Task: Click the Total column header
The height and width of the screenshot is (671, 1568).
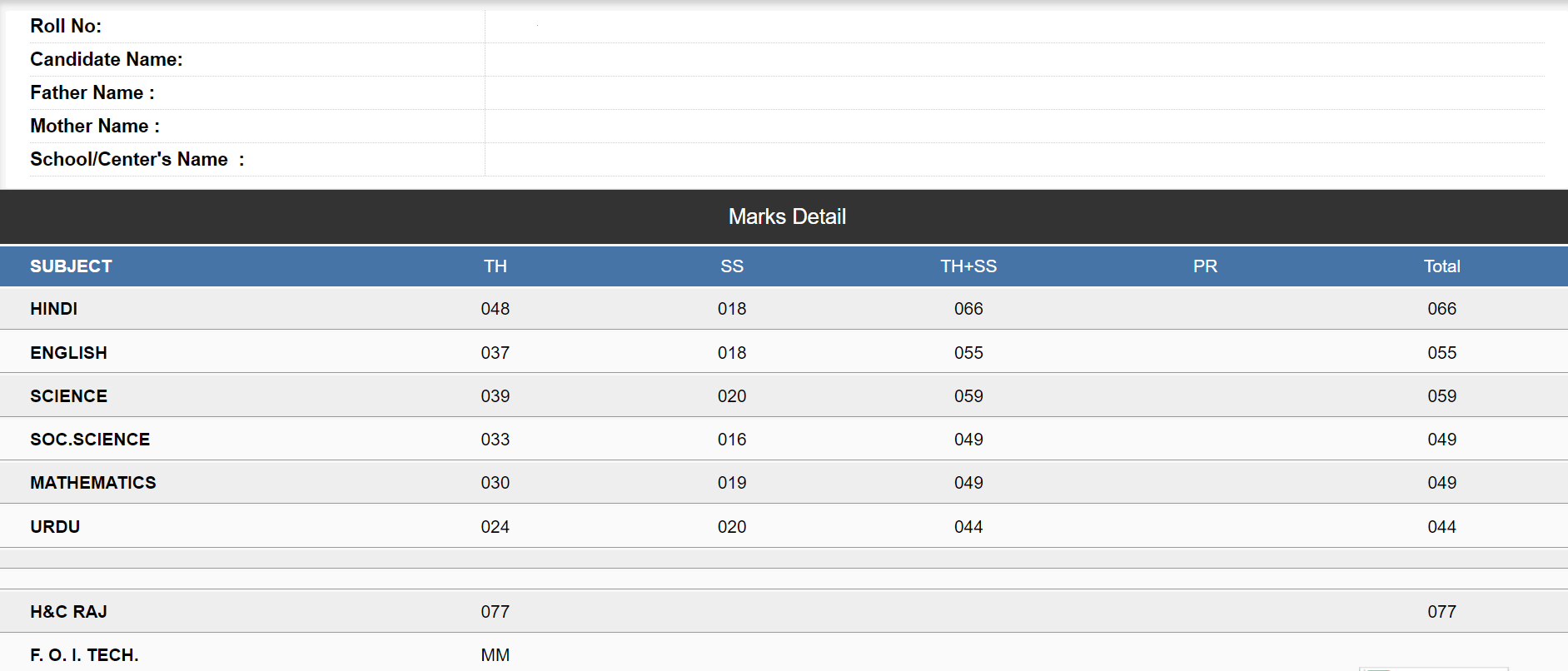Action: [x=1441, y=266]
